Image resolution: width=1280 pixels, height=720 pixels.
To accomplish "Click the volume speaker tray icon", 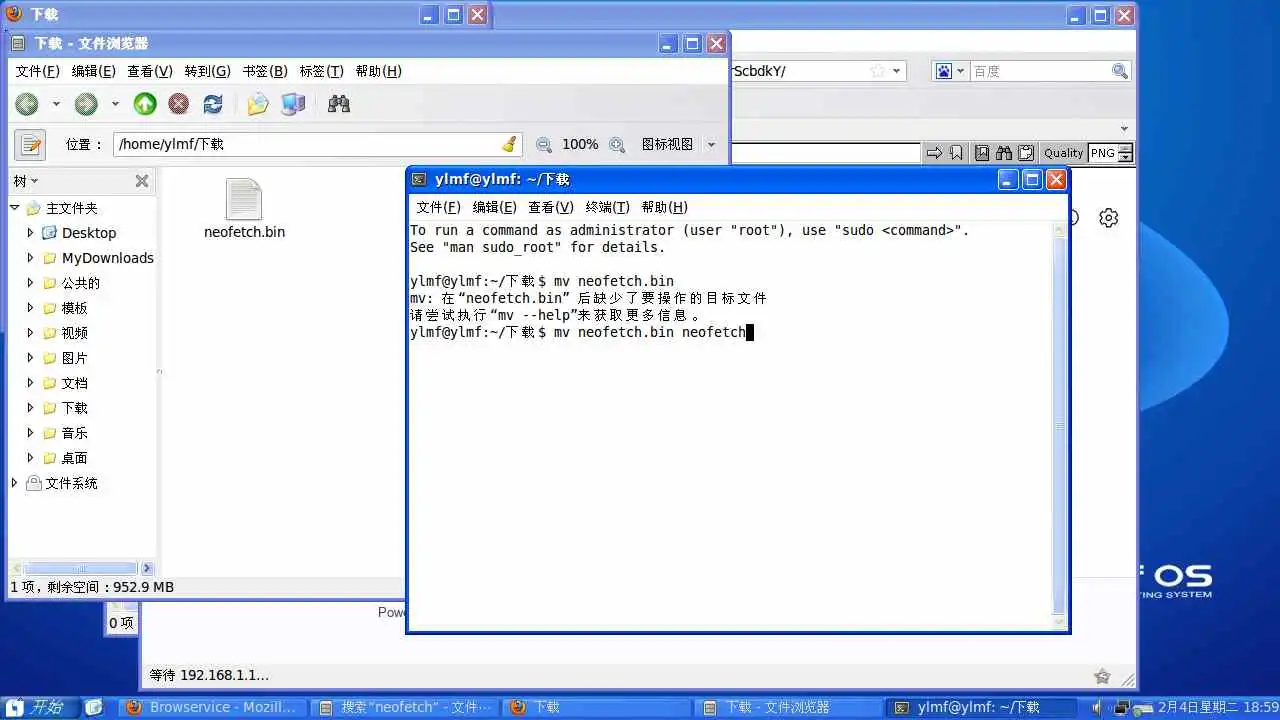I will pos(1097,707).
